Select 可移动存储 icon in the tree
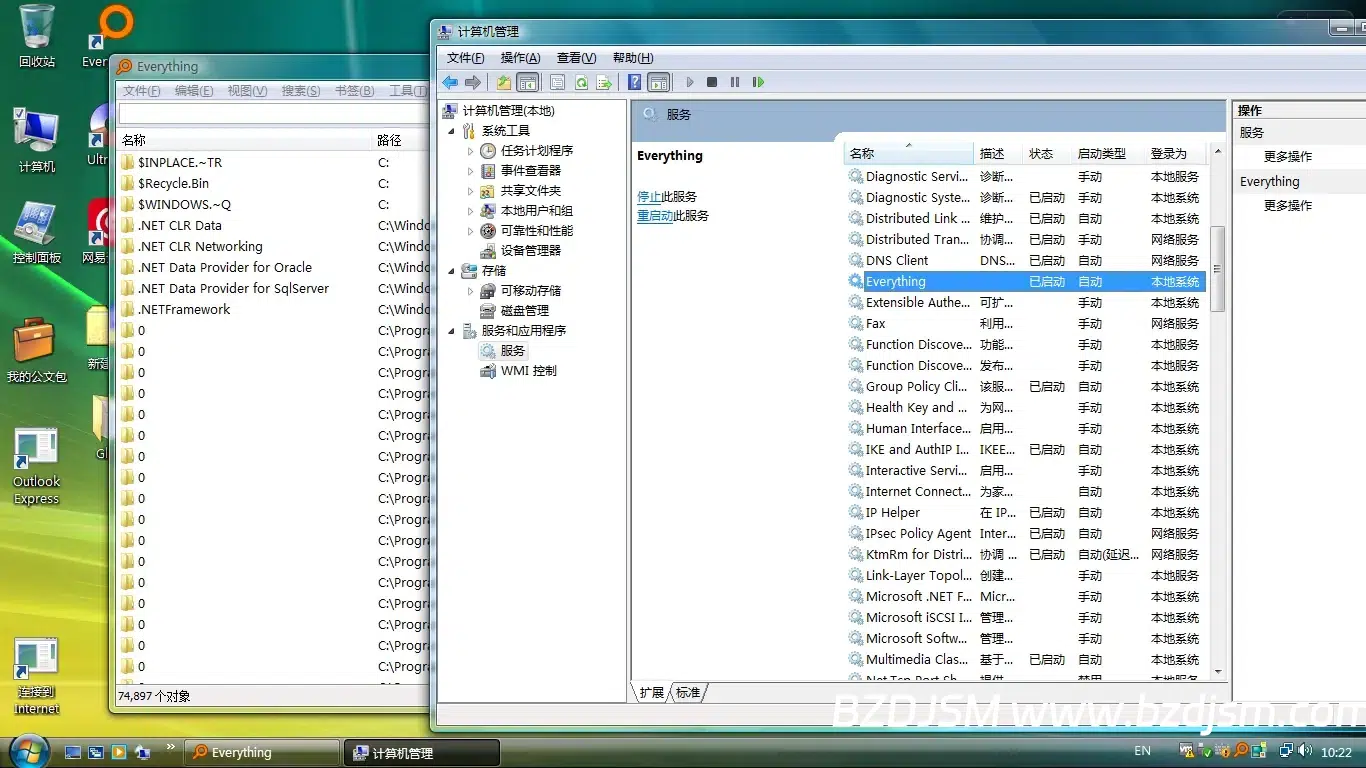This screenshot has height=768, width=1366. pos(488,291)
